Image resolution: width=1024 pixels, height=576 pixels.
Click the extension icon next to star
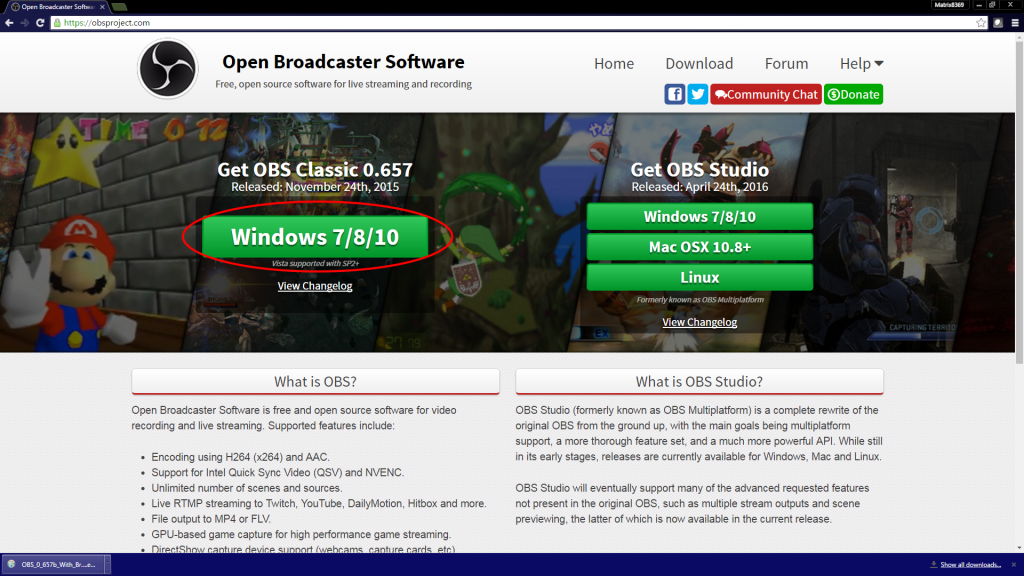[x=998, y=22]
